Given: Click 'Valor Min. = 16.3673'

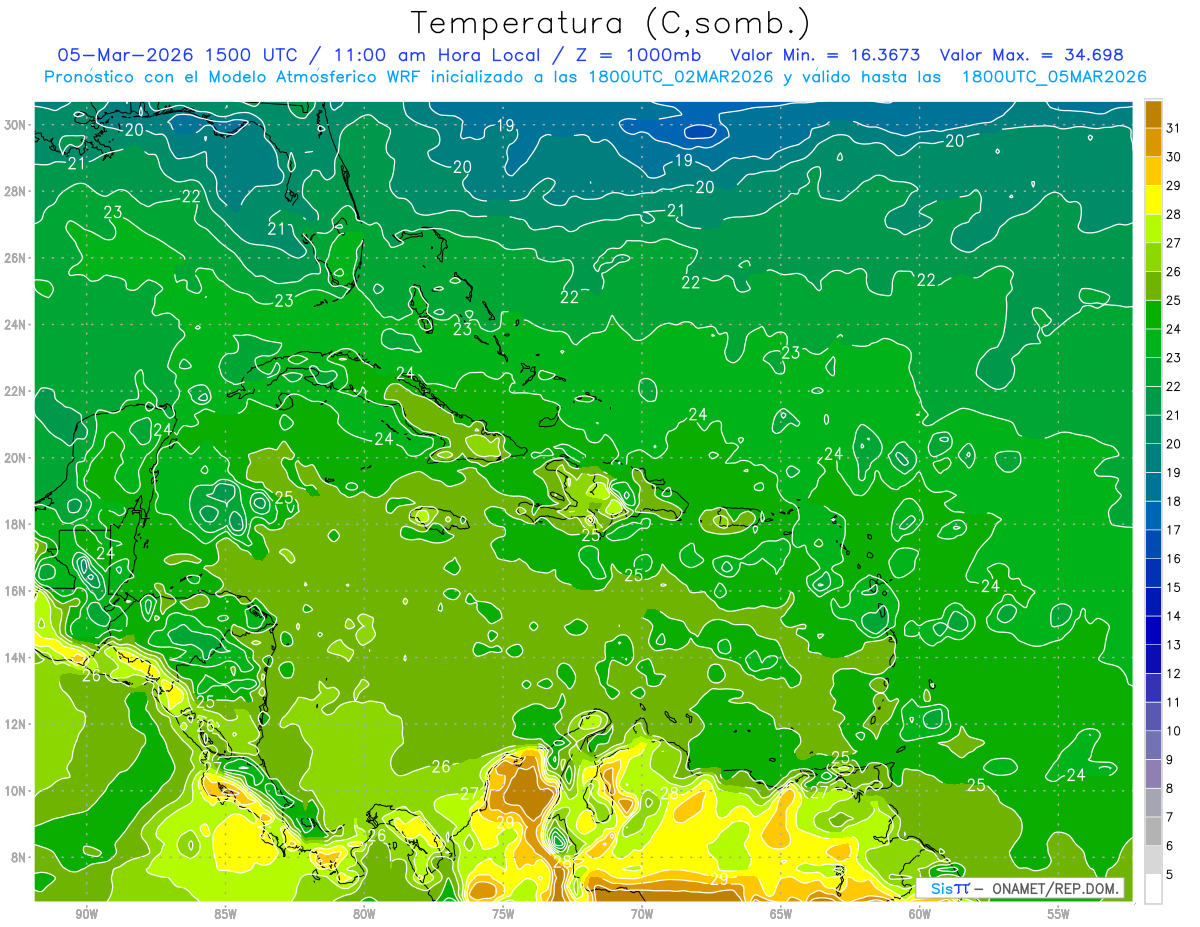Looking at the screenshot, I should click(x=826, y=55).
